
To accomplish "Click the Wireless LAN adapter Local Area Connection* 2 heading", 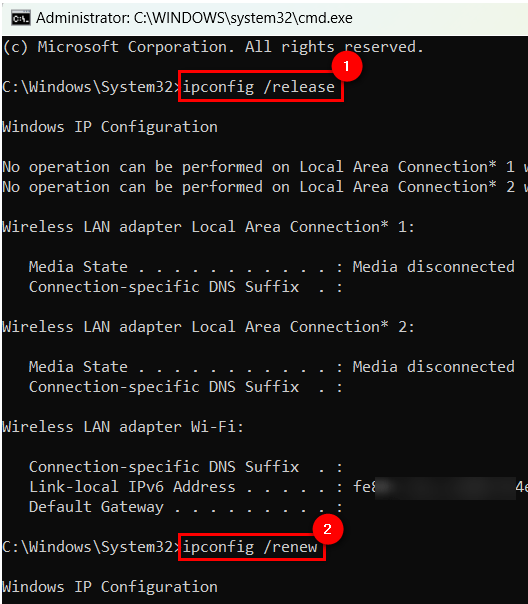I will pyautogui.click(x=208, y=327).
